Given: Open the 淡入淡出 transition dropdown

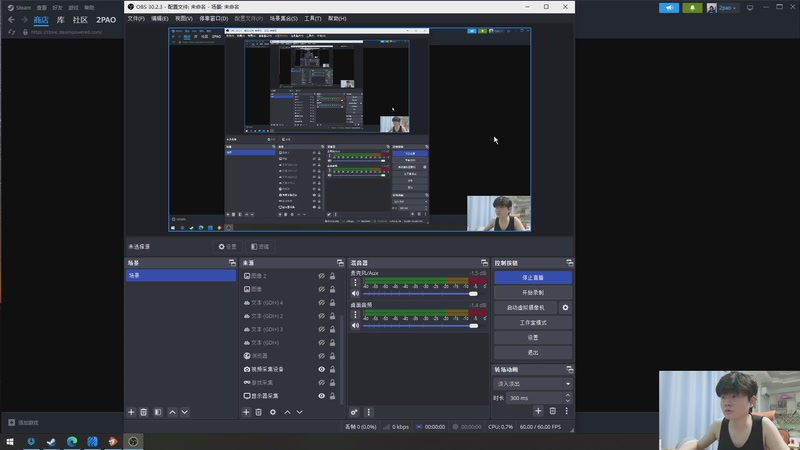Looking at the screenshot, I should 533,384.
